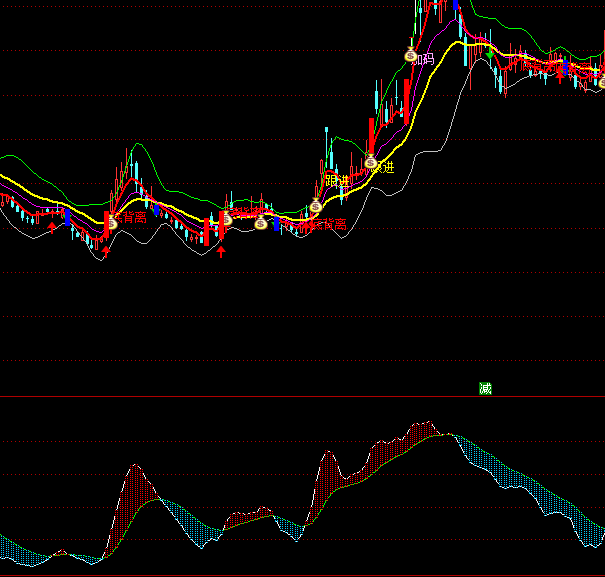
Task: Click the money bag icon beside 背离 label
Action: 112,223
